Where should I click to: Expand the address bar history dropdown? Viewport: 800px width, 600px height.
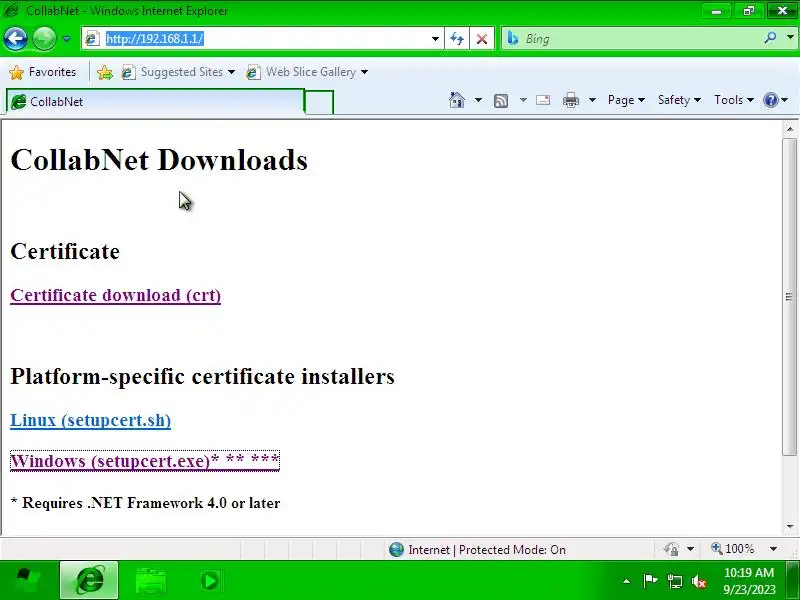435,39
